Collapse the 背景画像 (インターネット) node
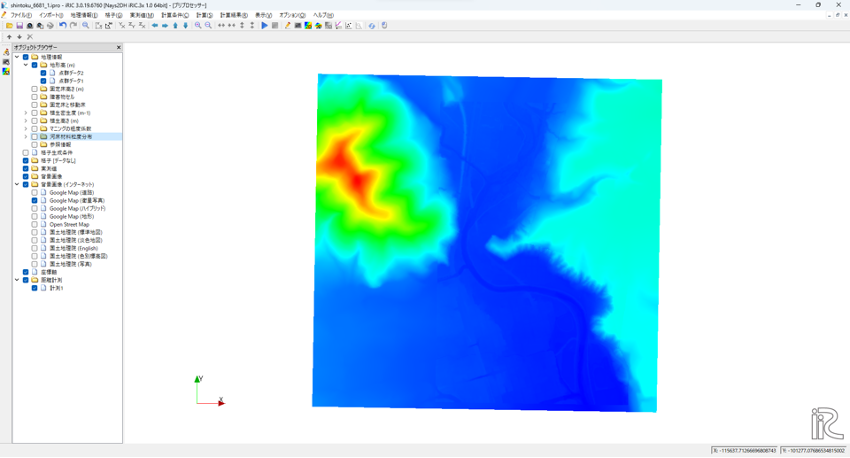 [17, 184]
